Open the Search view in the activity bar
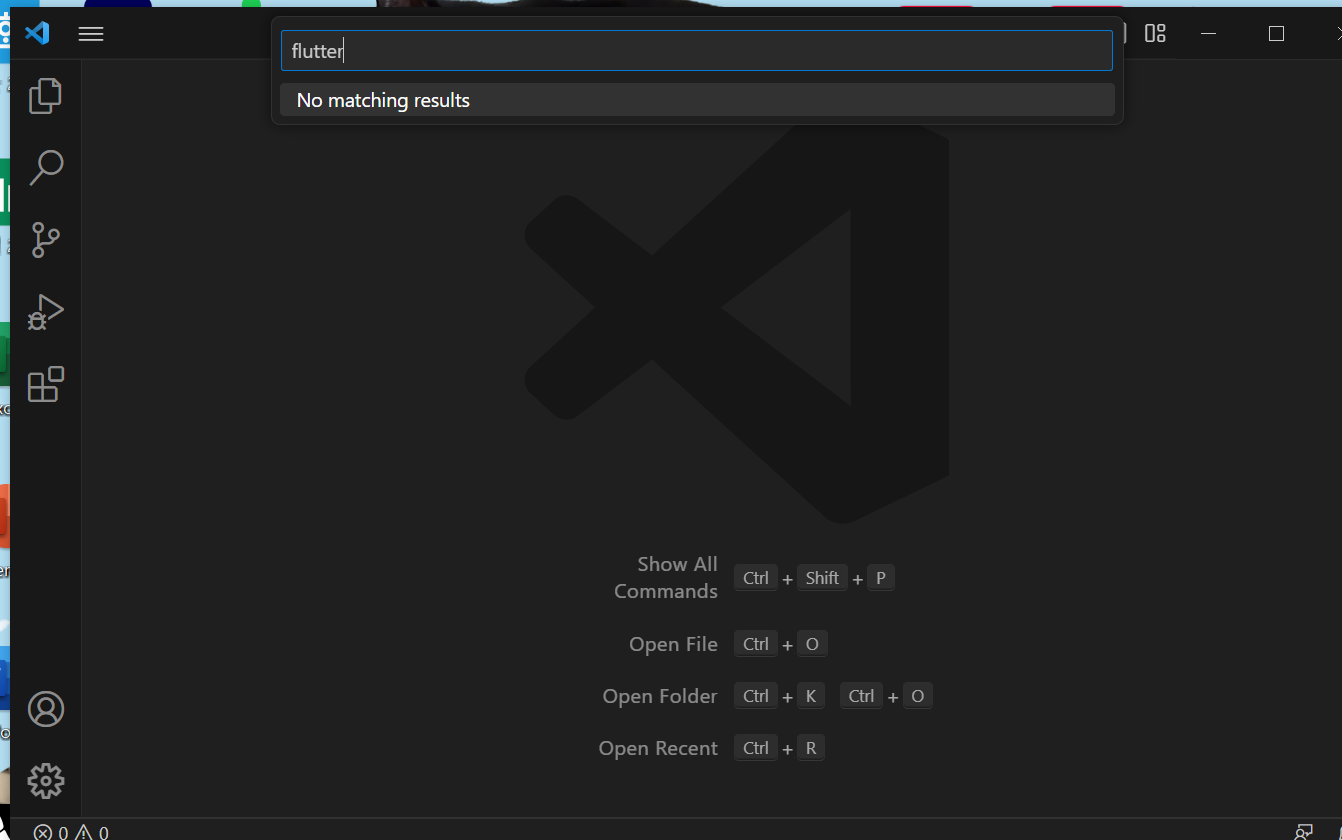Viewport: 1342px width, 840px height. click(x=46, y=168)
